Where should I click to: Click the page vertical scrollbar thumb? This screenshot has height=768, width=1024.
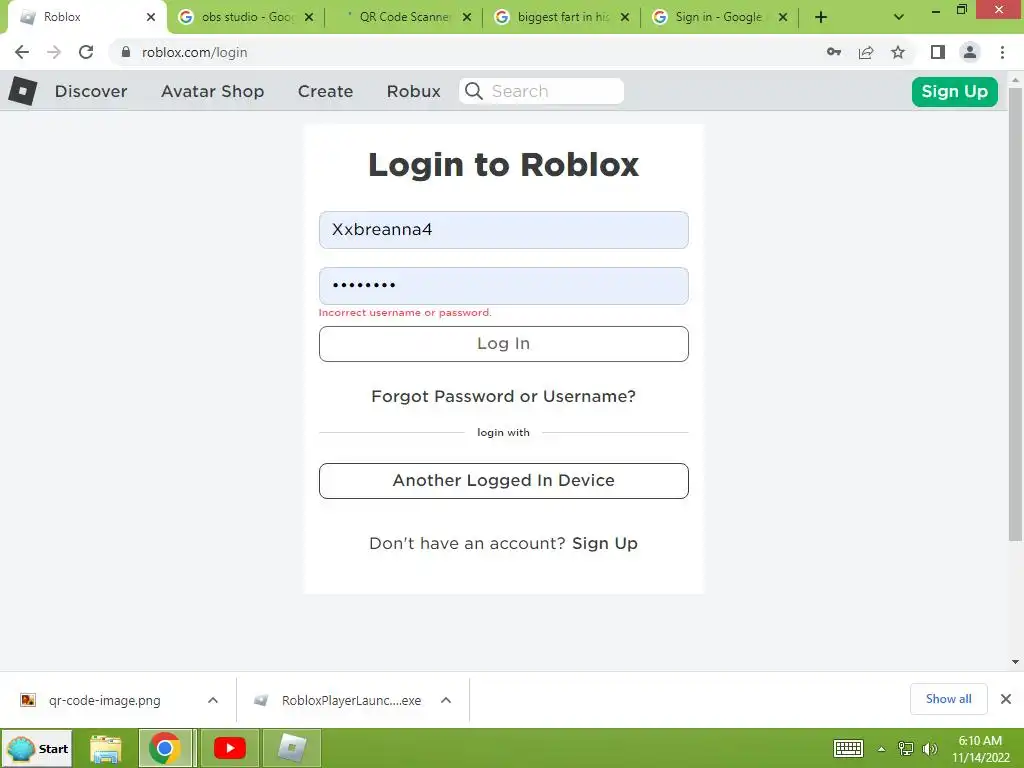[x=1015, y=315]
